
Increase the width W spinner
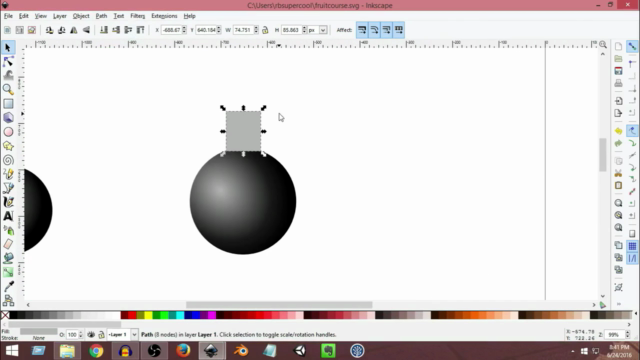(x=256, y=28)
